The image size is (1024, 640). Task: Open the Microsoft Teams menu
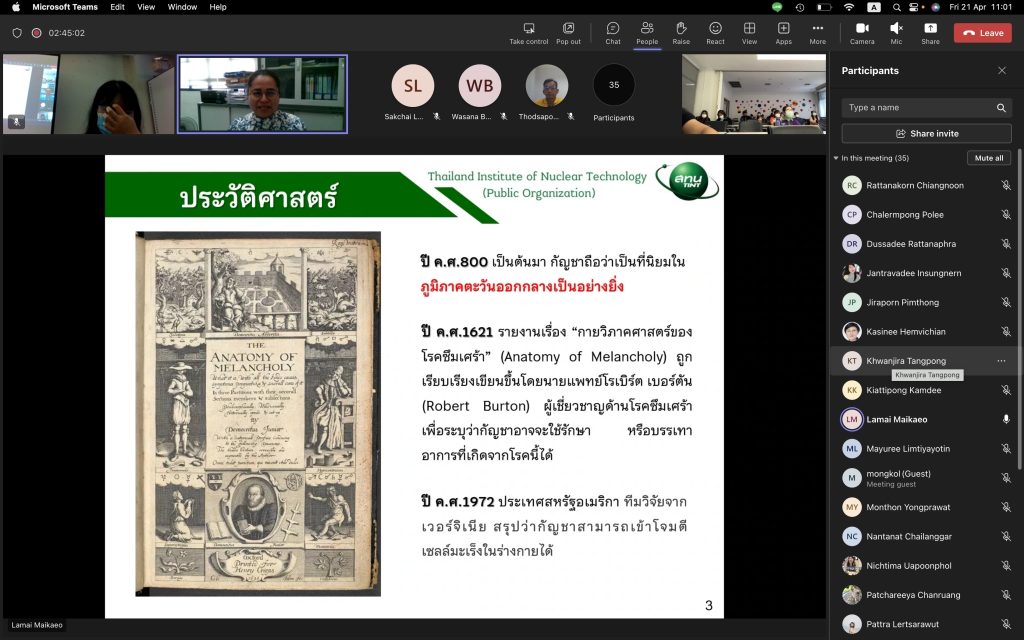(65, 7)
